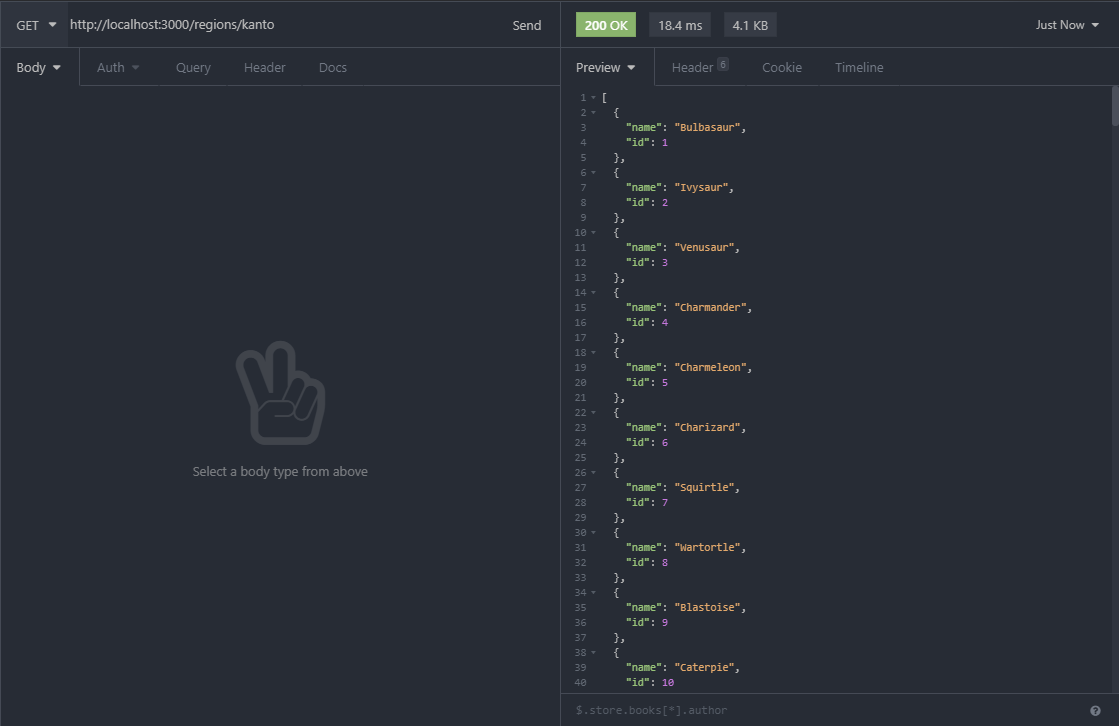Open the GET method dropdown
This screenshot has width=1119, height=726.
pyautogui.click(x=34, y=25)
